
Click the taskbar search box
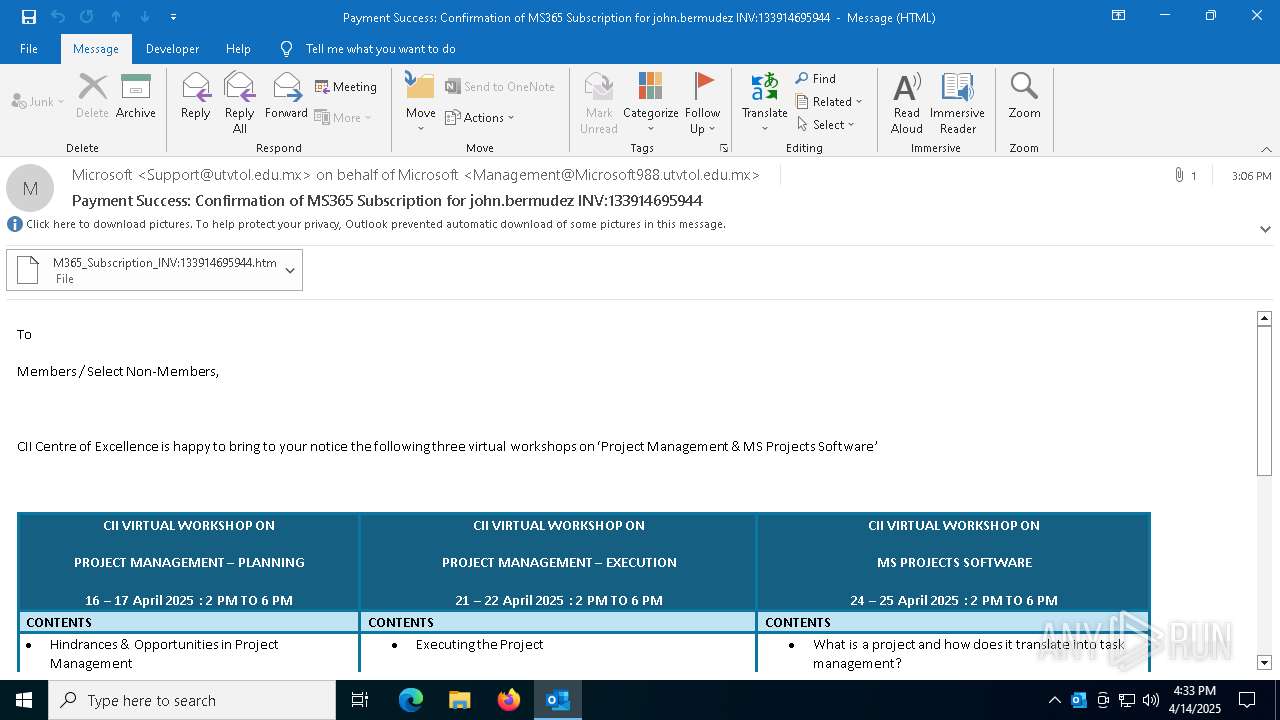point(192,700)
